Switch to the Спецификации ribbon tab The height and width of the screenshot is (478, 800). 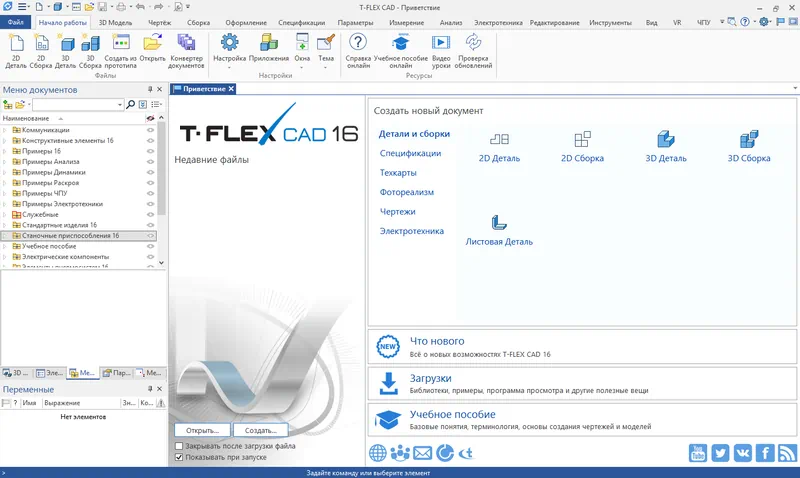coord(302,22)
